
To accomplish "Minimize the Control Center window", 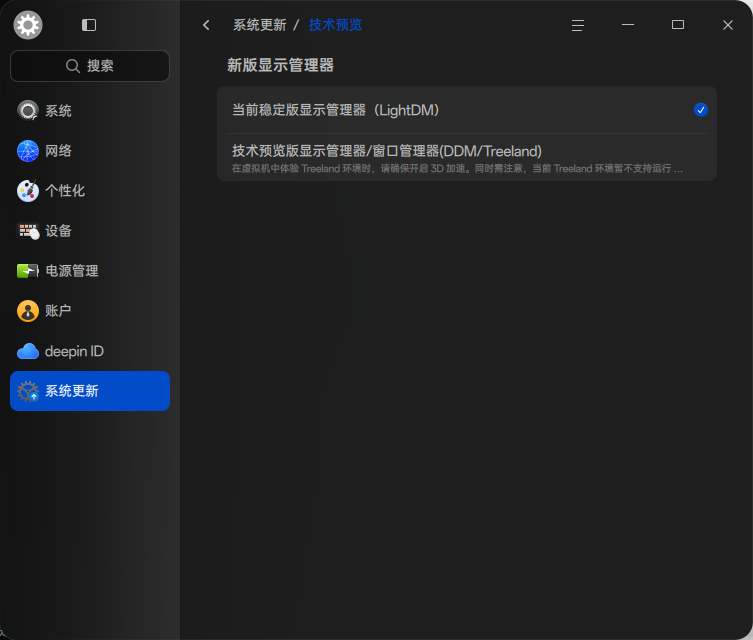I will tap(628, 25).
